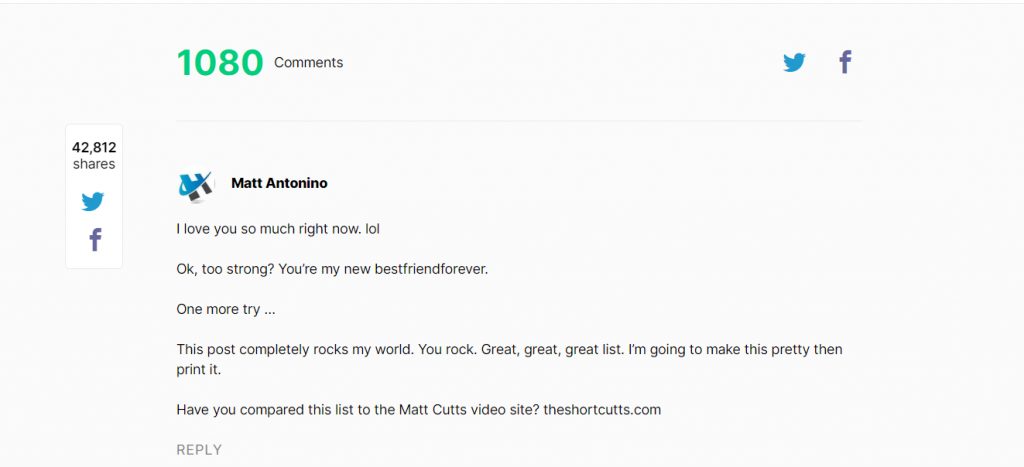Viewport: 1024px width, 467px height.
Task: Click the Facebook icon in the shares sidebar
Action: 95,240
